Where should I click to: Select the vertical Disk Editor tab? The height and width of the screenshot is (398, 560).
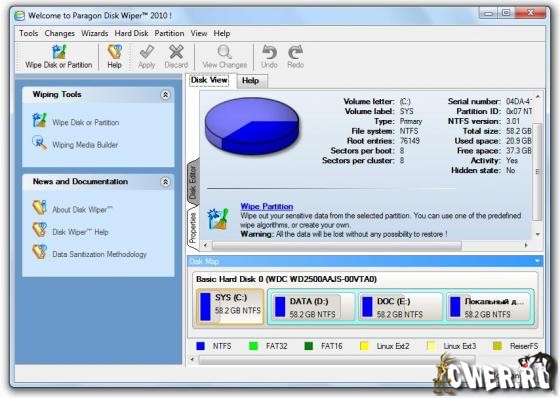point(193,182)
